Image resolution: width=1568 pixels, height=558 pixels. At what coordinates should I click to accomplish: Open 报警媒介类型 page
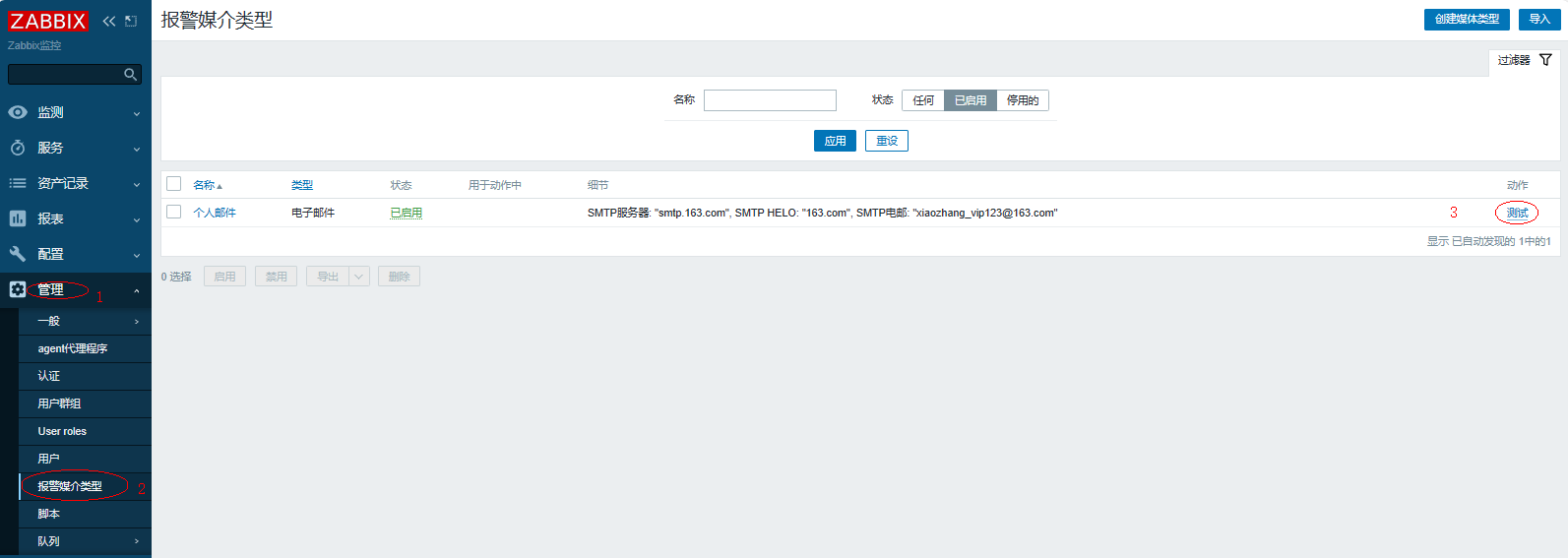(x=85, y=486)
